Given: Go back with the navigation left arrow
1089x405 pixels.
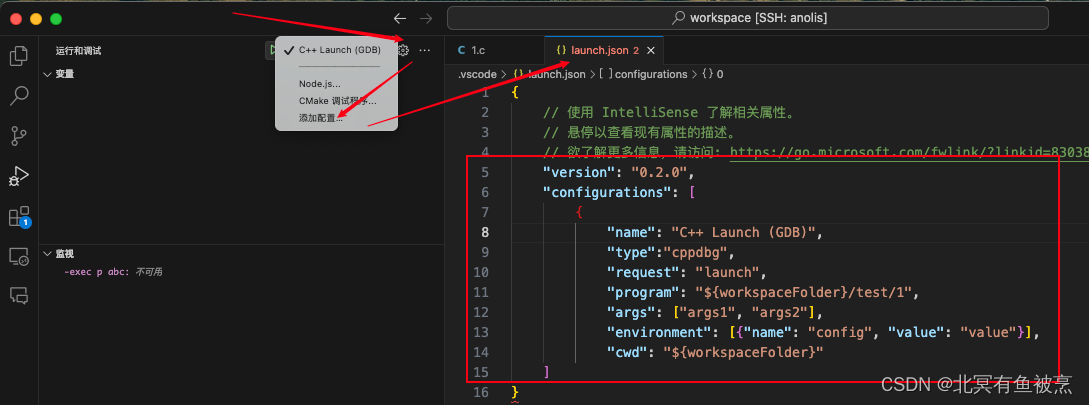Looking at the screenshot, I should pos(399,18).
